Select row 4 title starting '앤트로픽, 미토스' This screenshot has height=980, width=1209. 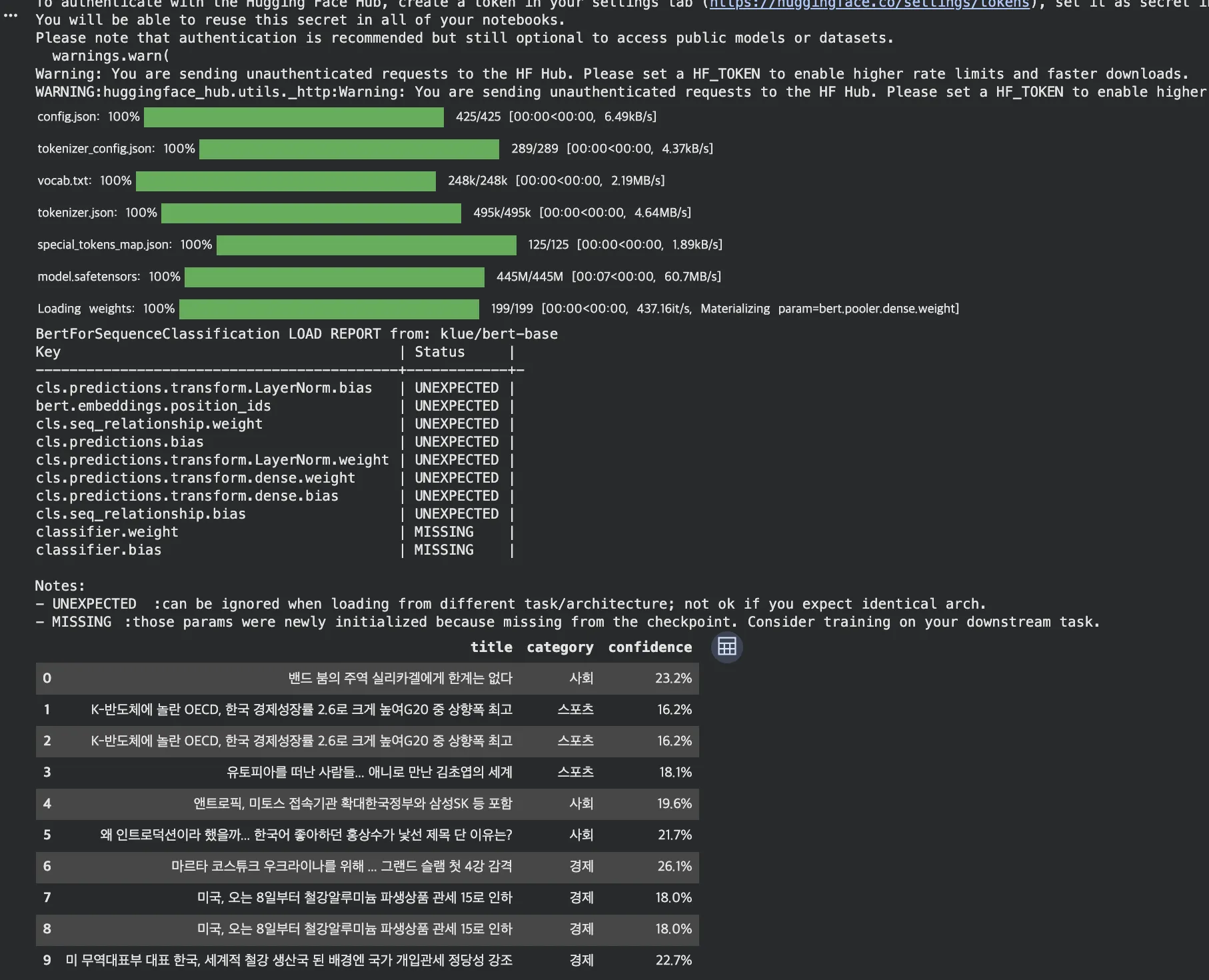[353, 803]
